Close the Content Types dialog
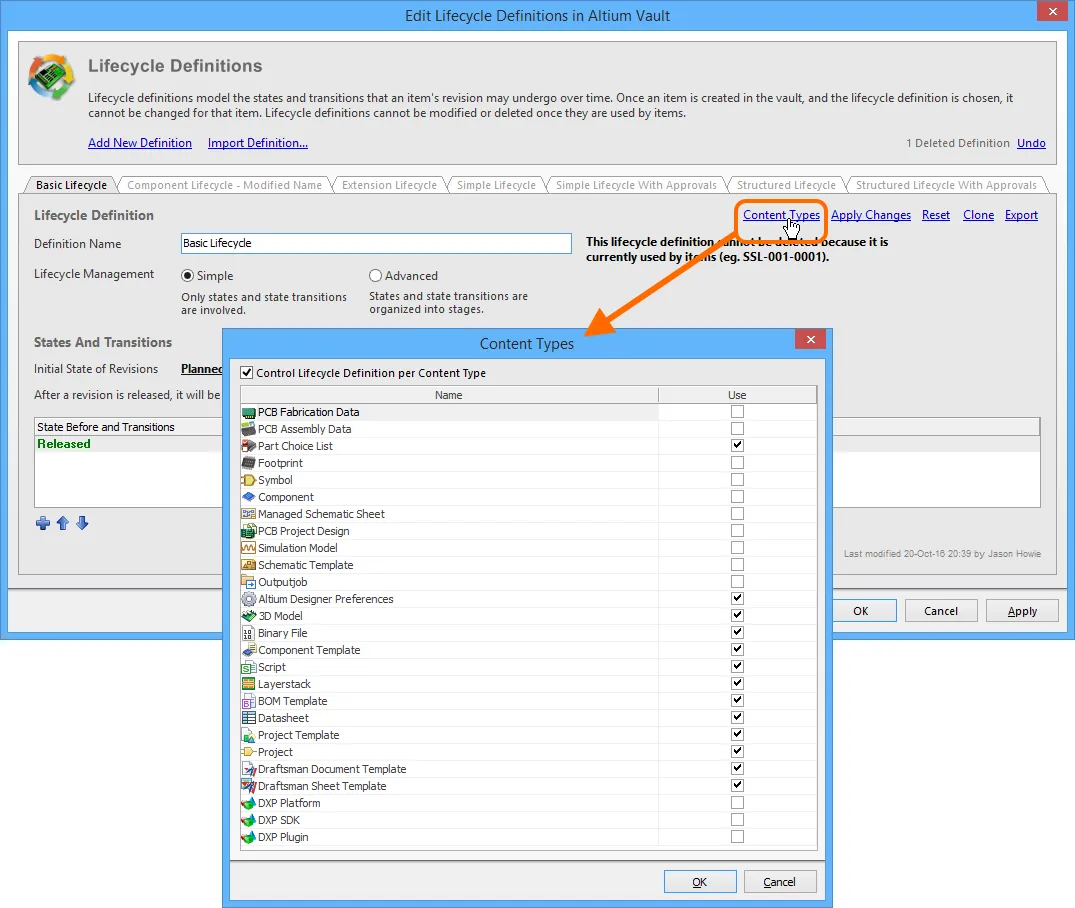 tap(810, 339)
